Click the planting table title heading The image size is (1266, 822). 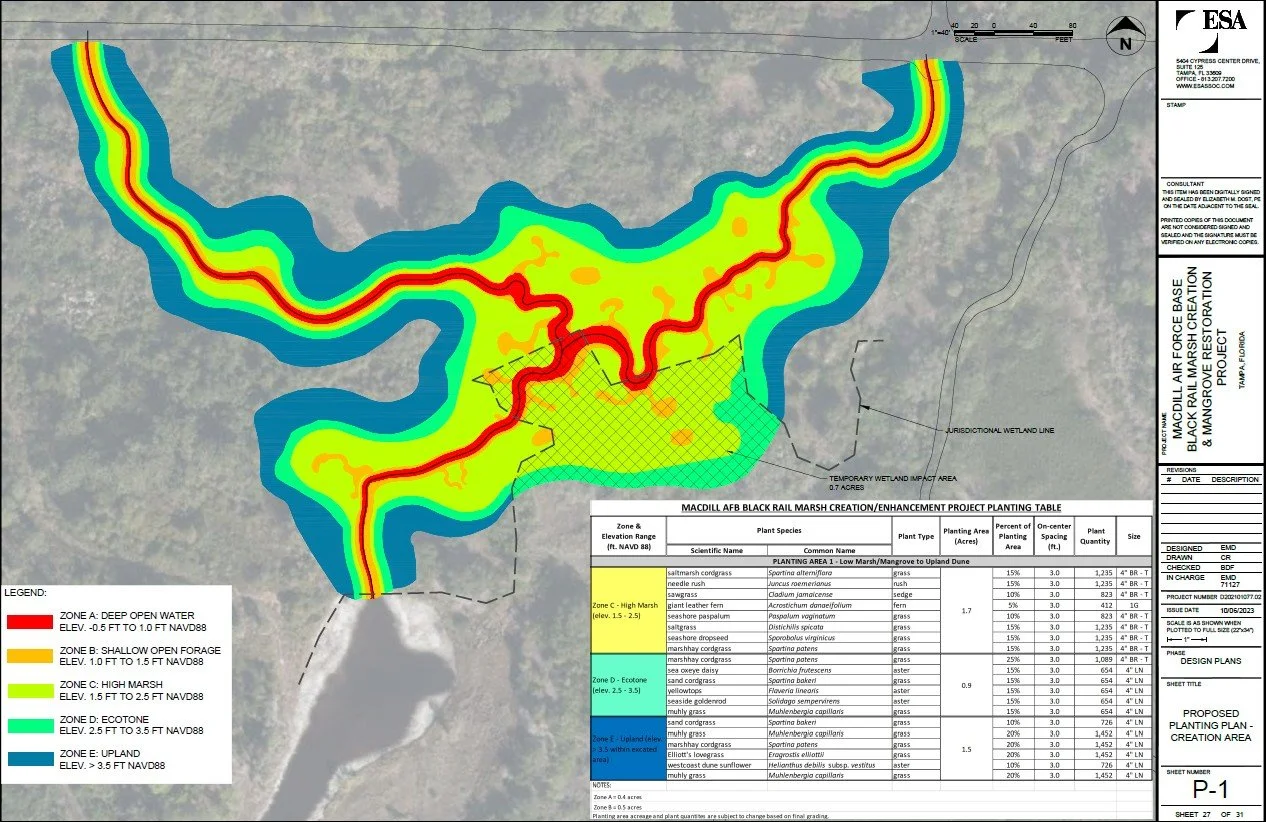[871, 508]
